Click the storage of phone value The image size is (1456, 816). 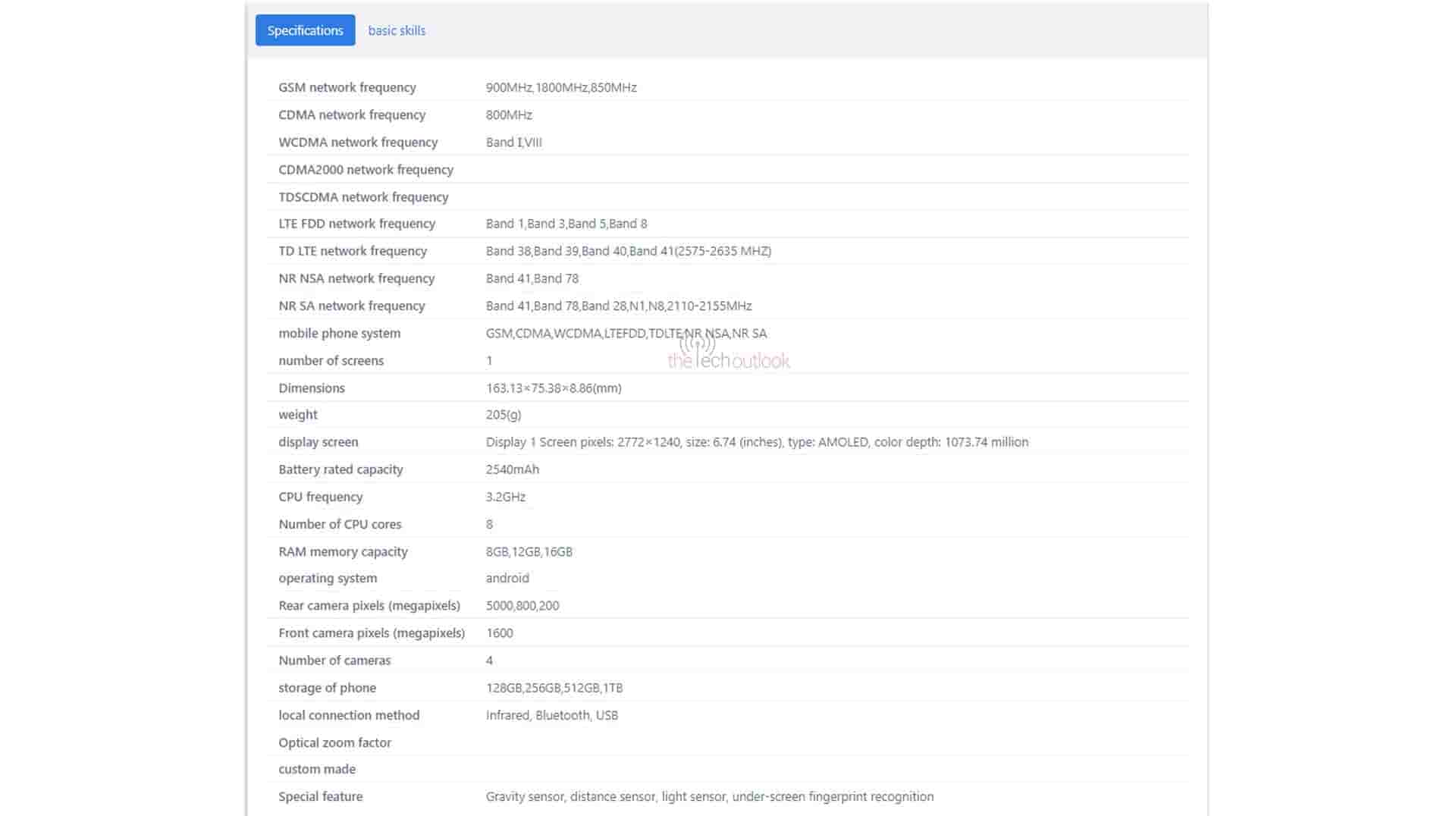(554, 688)
